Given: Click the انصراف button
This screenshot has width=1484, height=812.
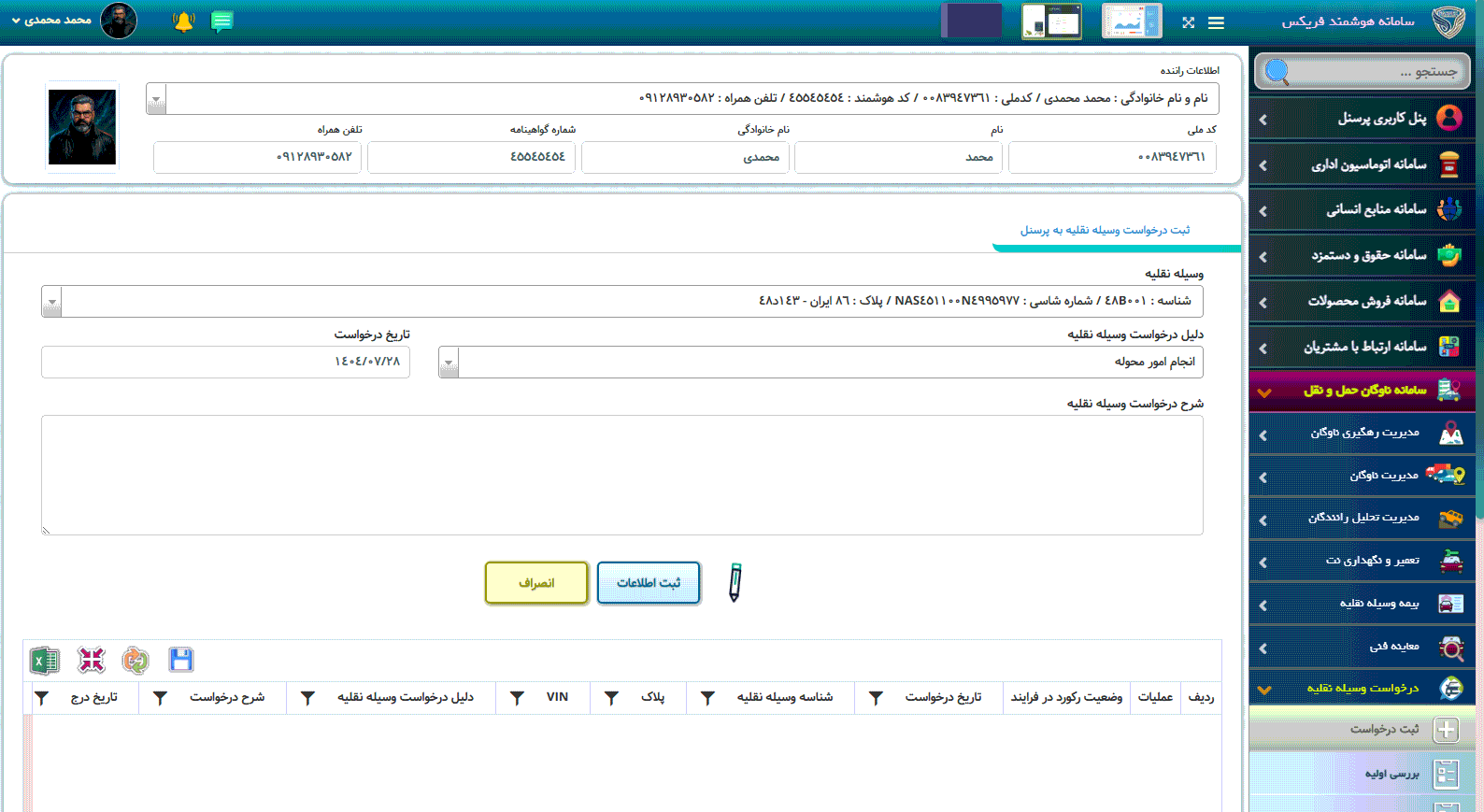Looking at the screenshot, I should (536, 583).
